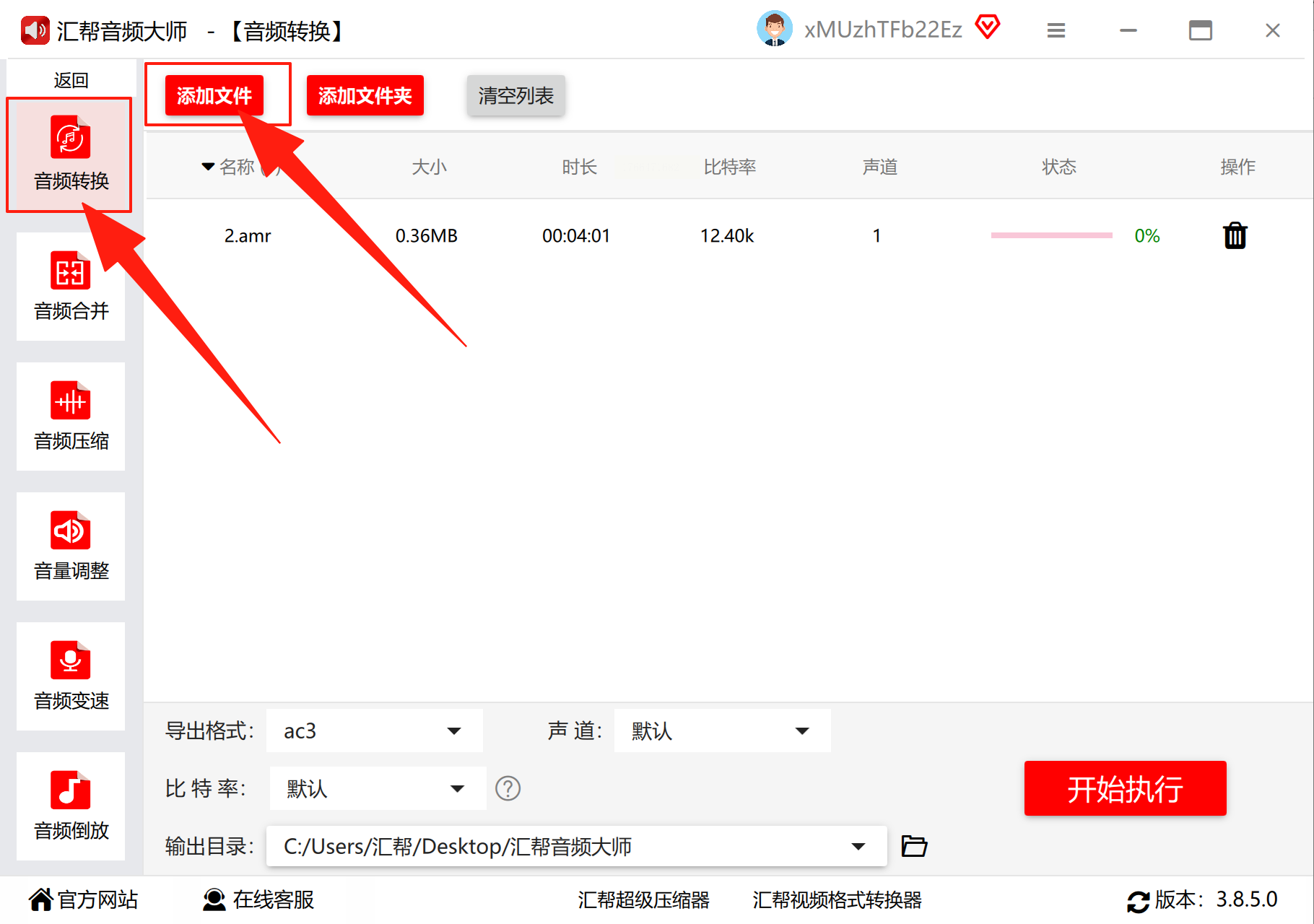Open the 音频转换 audio conversion tool
Screen dimensions: 1314x924
point(70,154)
